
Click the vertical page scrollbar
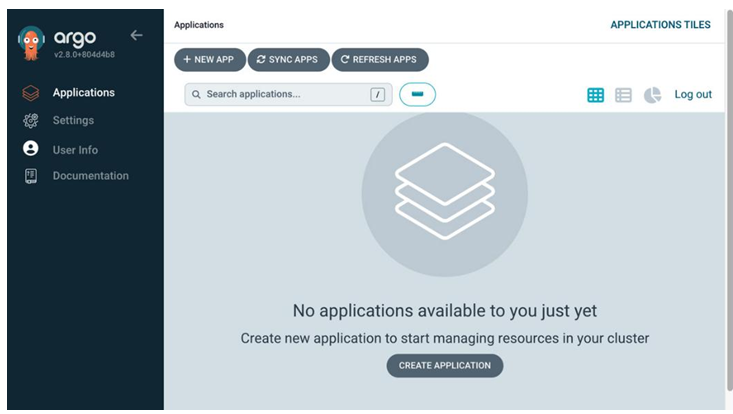[729, 201]
